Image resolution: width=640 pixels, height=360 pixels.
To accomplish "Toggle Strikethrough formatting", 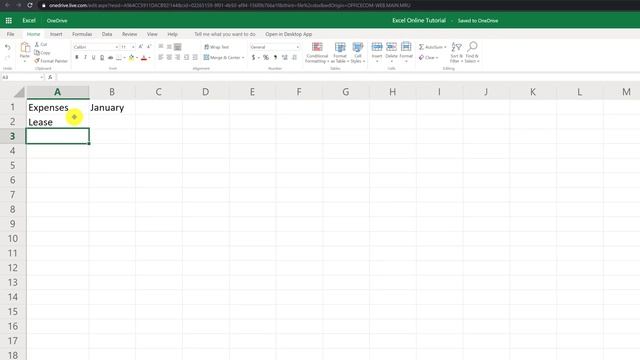I will [x=111, y=58].
